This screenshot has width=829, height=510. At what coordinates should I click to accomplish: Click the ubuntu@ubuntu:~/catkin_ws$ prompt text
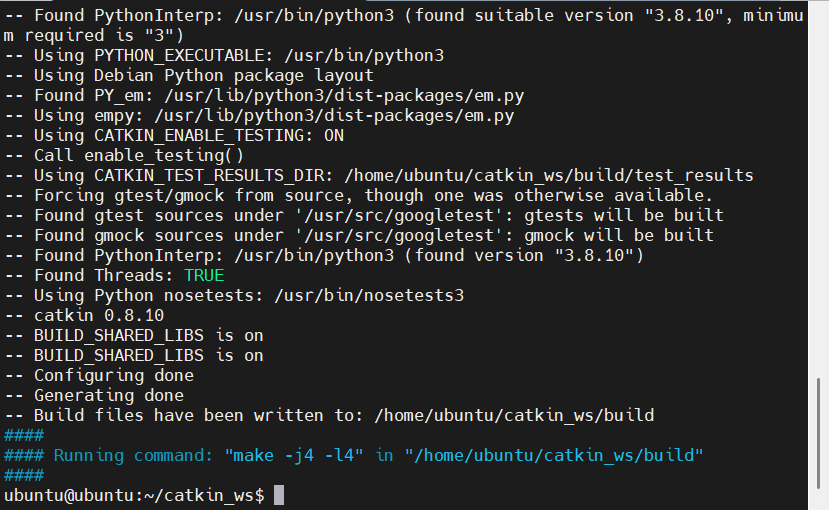coord(134,496)
